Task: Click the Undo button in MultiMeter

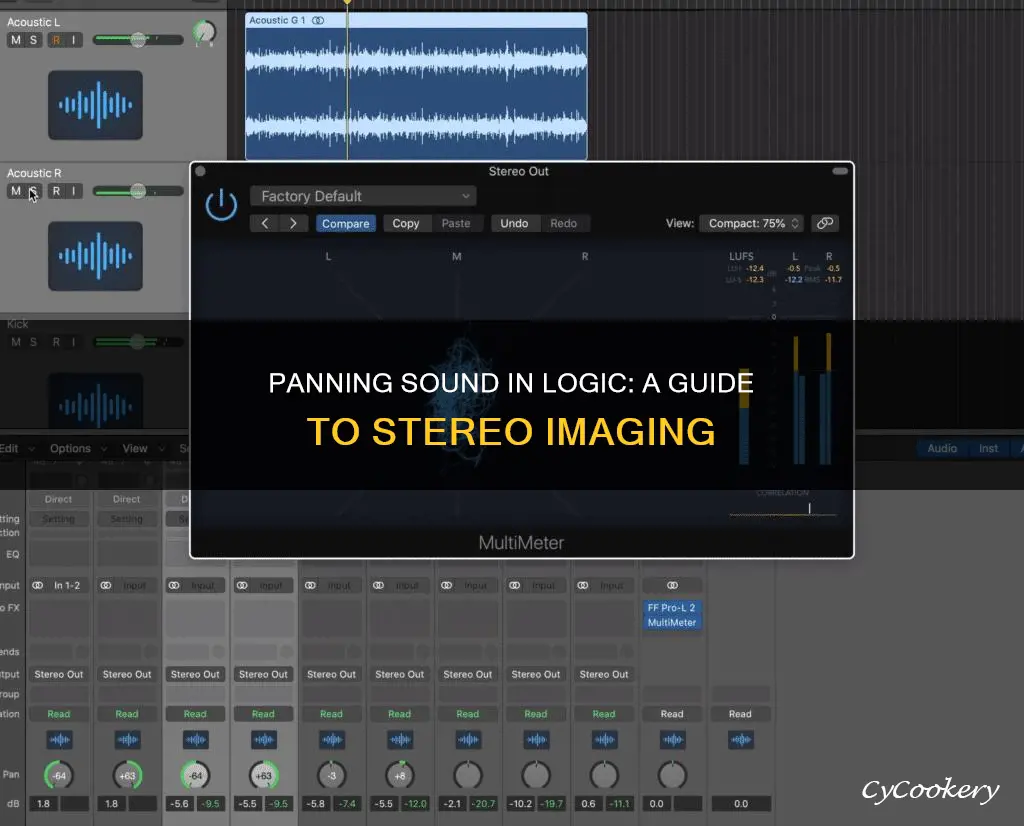Action: [x=514, y=223]
